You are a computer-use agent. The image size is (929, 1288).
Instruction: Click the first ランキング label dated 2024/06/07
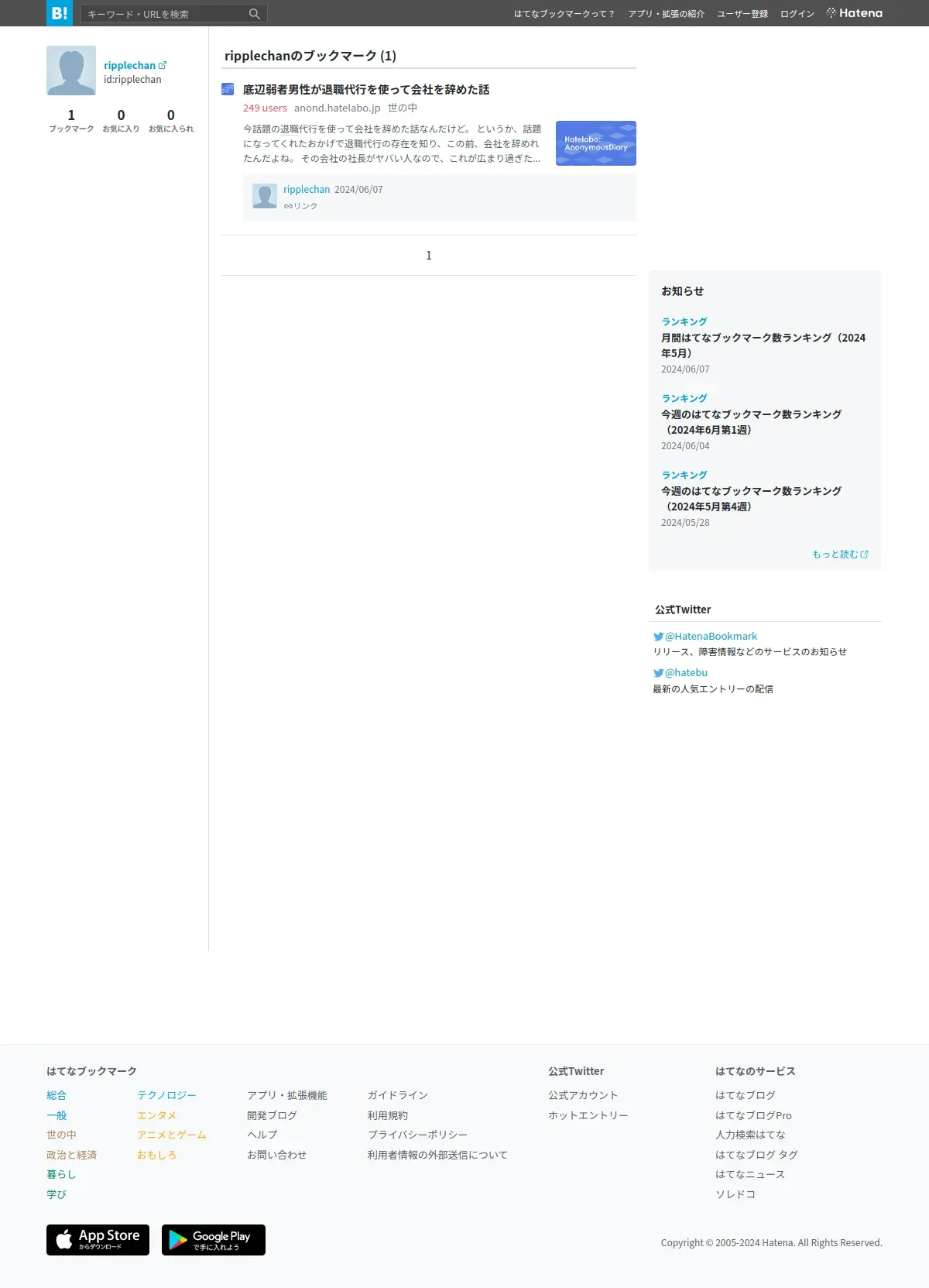(684, 321)
